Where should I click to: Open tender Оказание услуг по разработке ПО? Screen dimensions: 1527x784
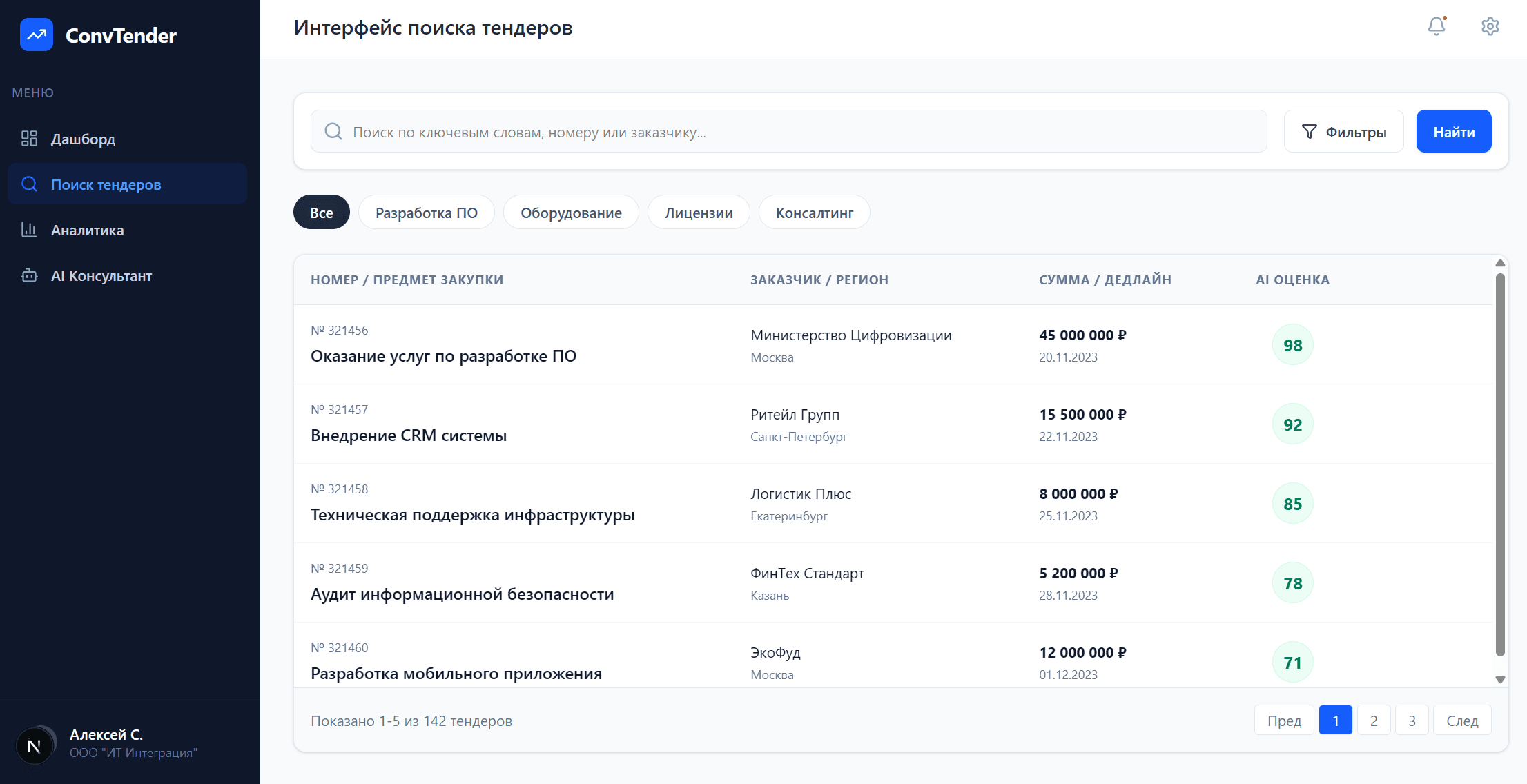click(443, 356)
